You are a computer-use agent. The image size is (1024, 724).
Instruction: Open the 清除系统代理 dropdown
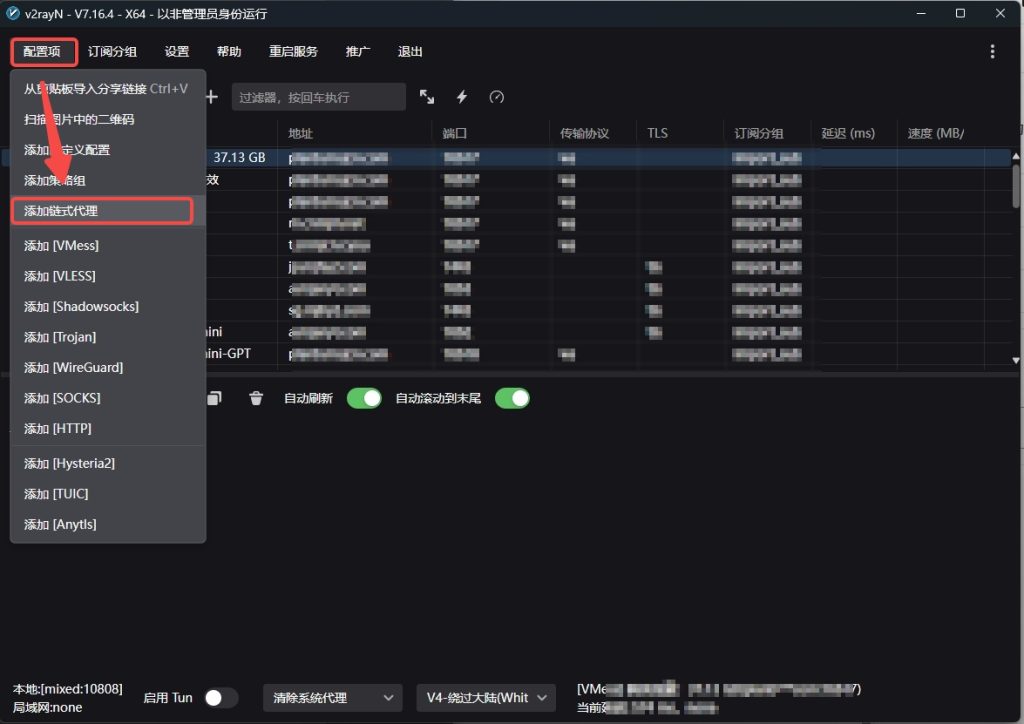coord(332,698)
